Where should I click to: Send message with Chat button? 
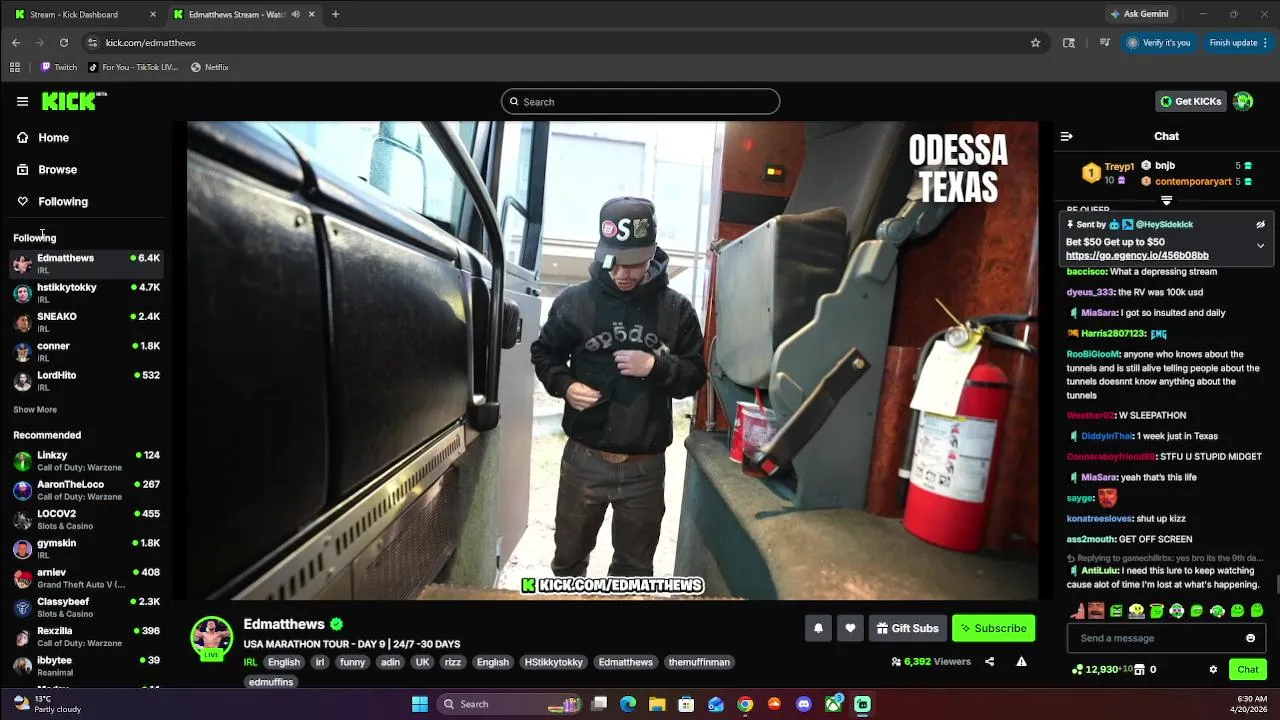point(1247,669)
